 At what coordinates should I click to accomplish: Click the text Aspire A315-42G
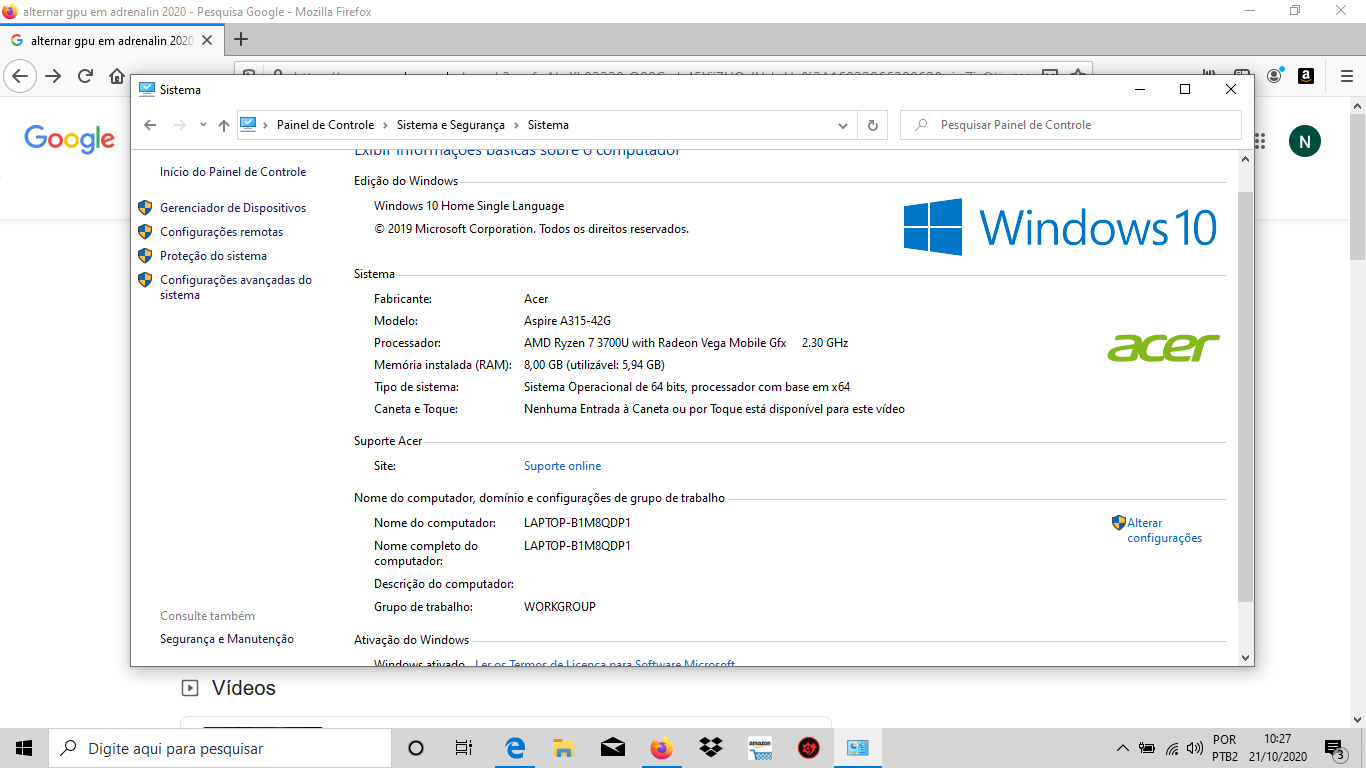567,321
